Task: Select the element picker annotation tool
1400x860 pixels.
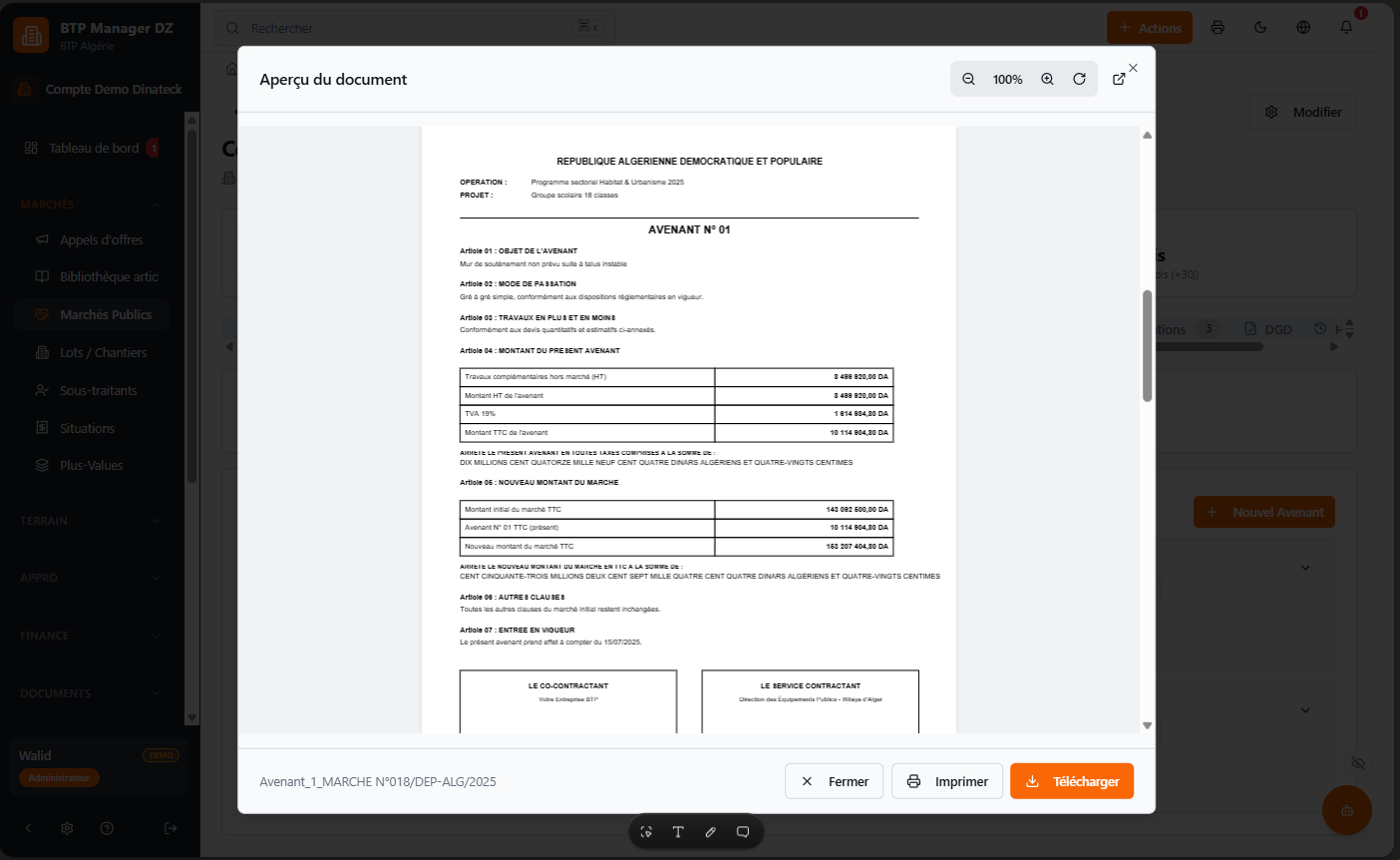Action: point(646,832)
